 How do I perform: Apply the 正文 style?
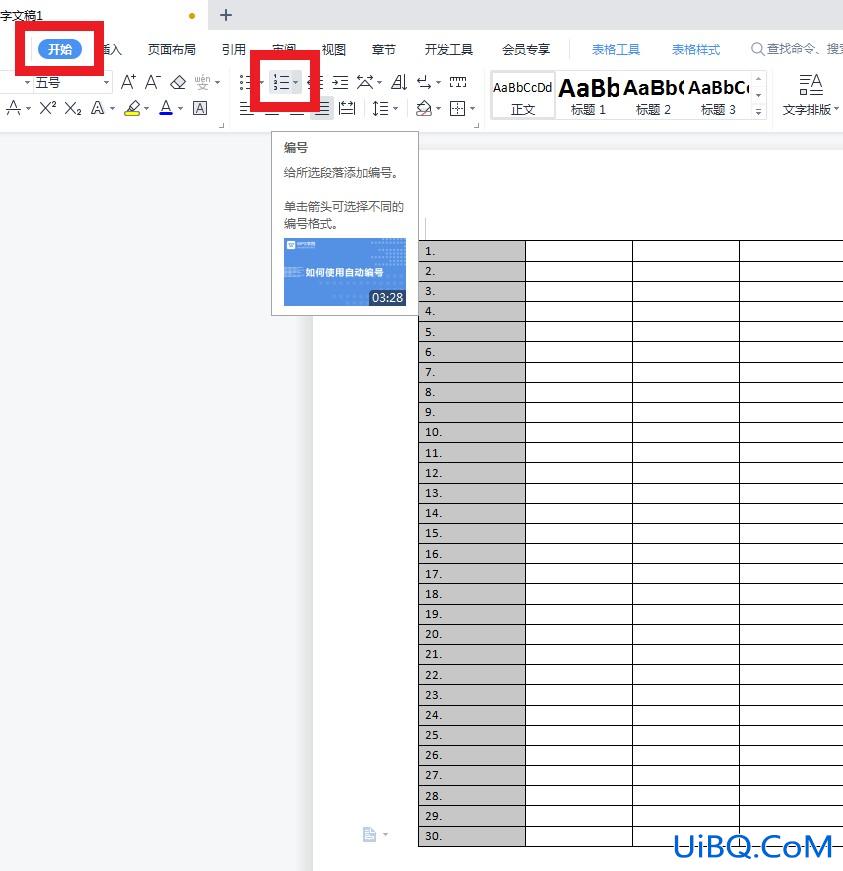[523, 95]
